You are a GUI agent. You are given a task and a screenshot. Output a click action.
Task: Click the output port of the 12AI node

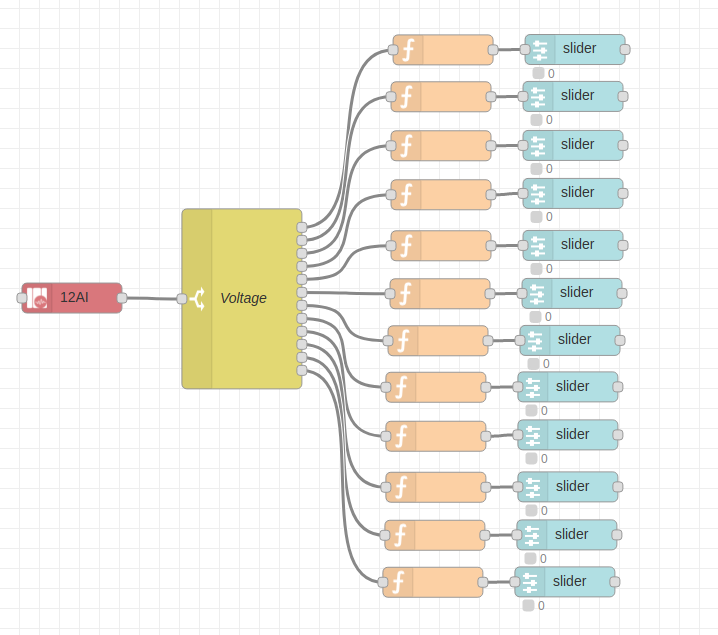coord(122,298)
